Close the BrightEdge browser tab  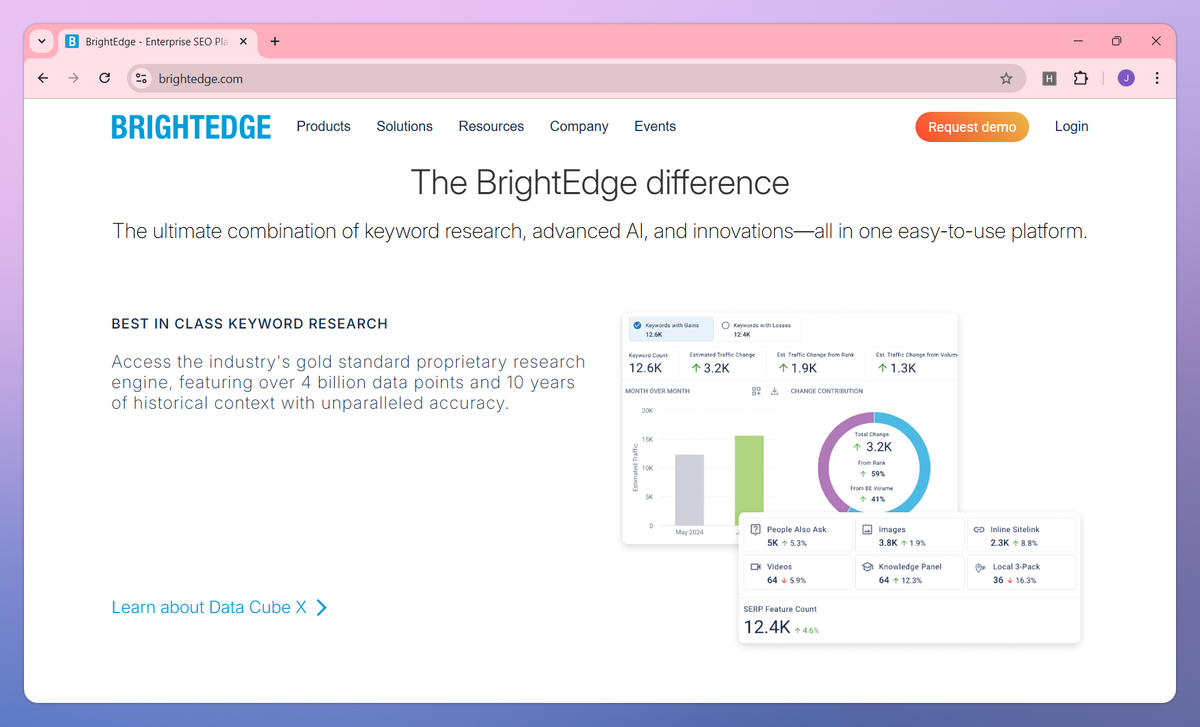point(243,41)
